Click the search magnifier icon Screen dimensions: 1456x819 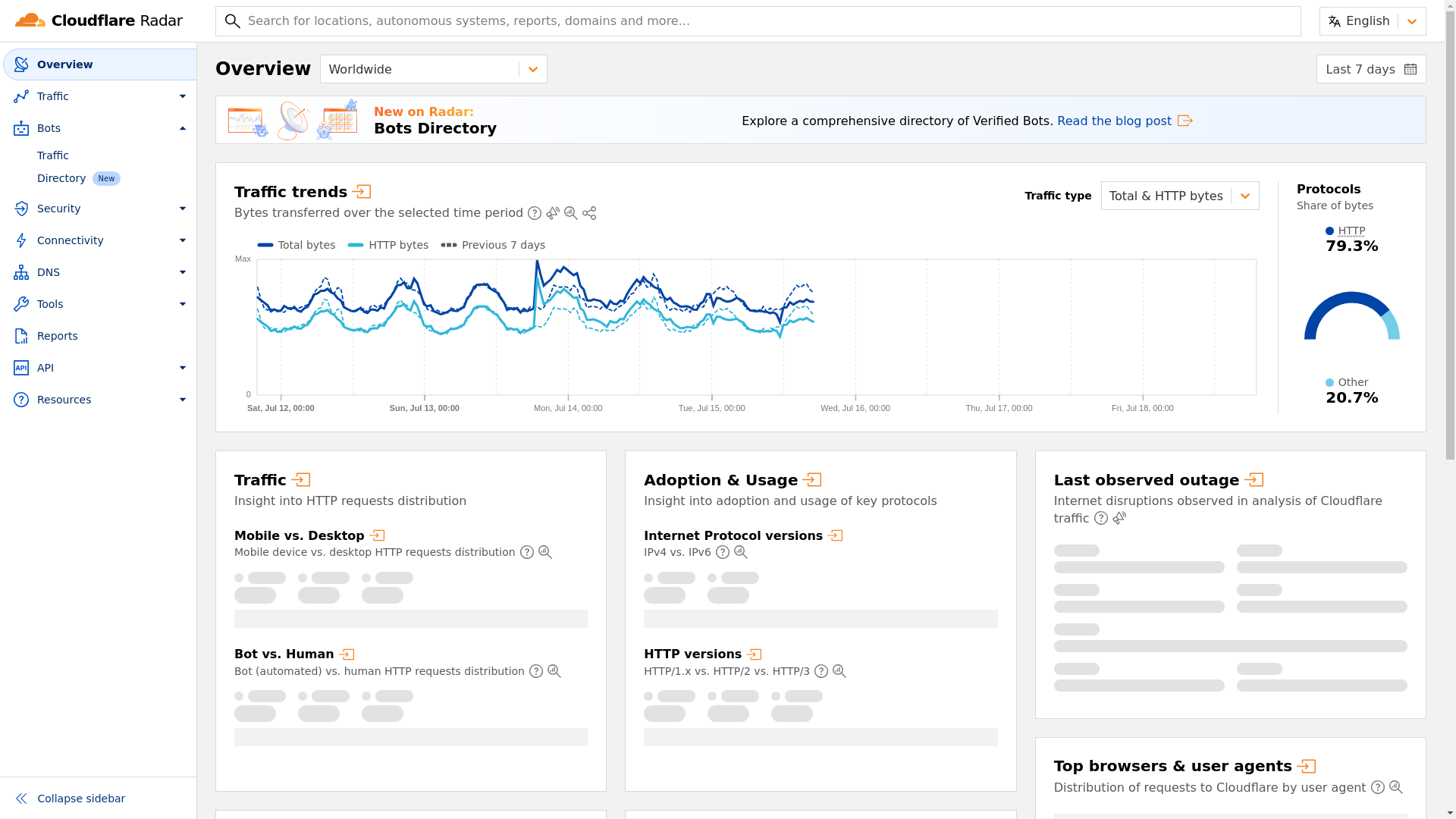(x=233, y=21)
